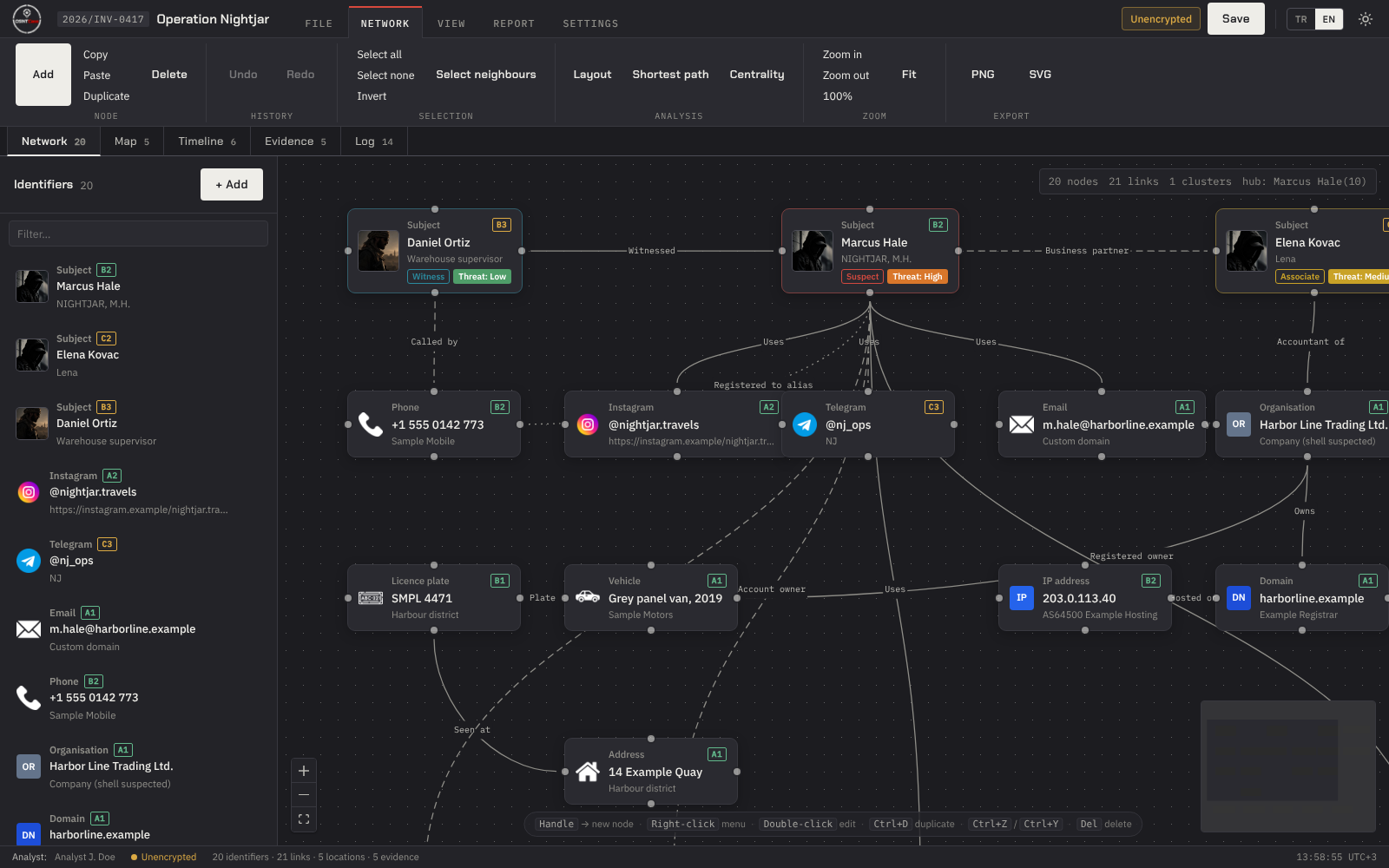Viewport: 1389px width, 868px height.
Task: Click the case ID 2026/INV-0417 label
Action: (x=103, y=19)
